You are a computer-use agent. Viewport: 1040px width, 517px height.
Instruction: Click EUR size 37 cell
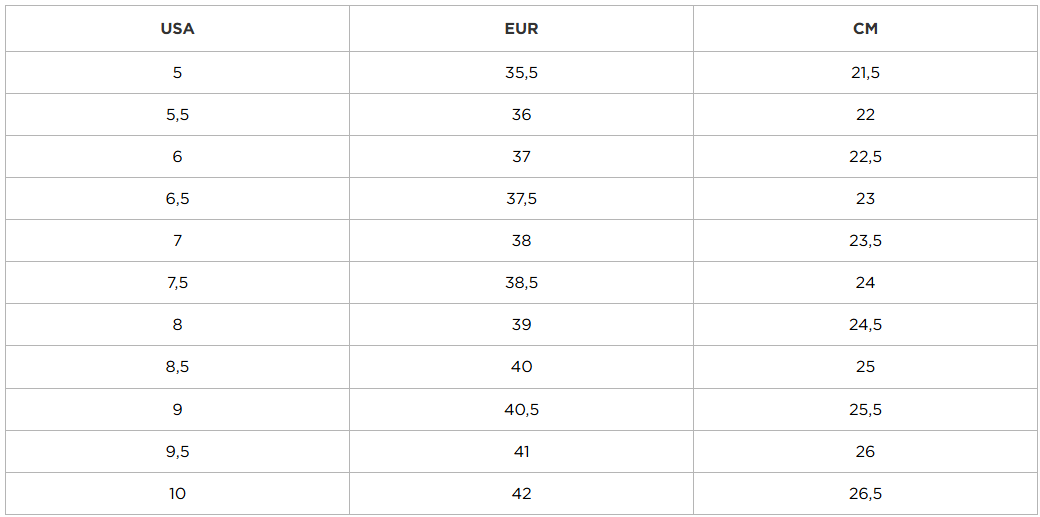point(521,157)
